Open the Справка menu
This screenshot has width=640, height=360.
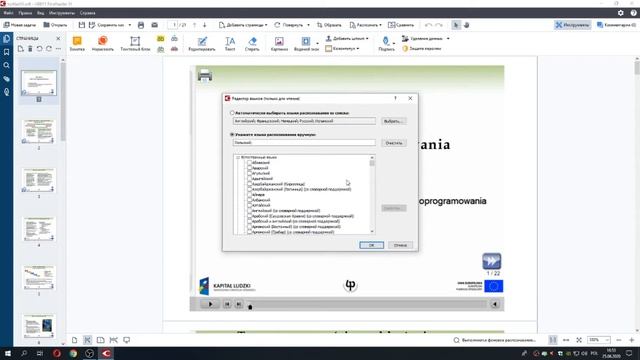click(x=87, y=13)
